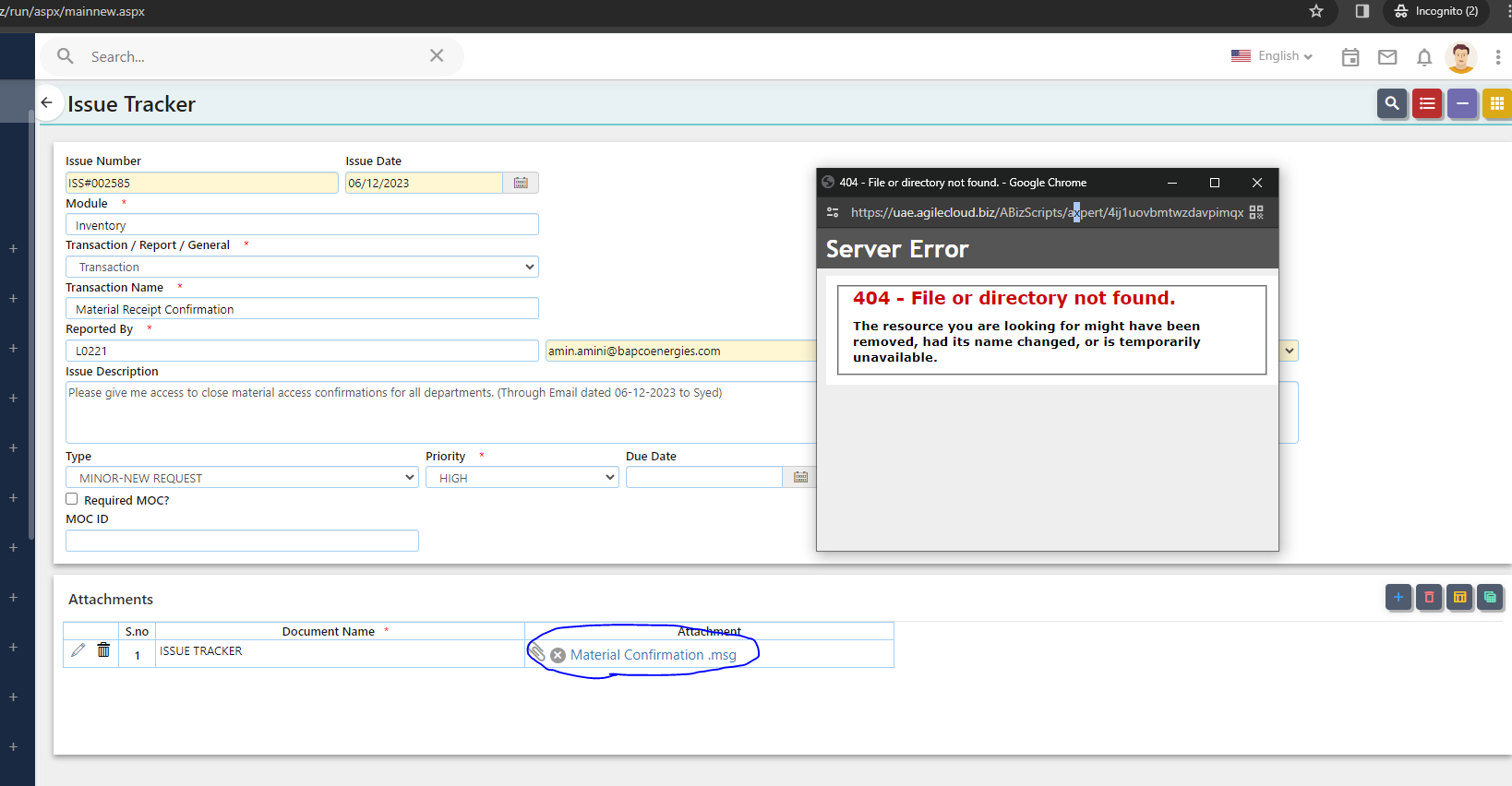Open the user avatar profile
Image resolution: width=1512 pixels, height=786 pixels.
coord(1461,57)
